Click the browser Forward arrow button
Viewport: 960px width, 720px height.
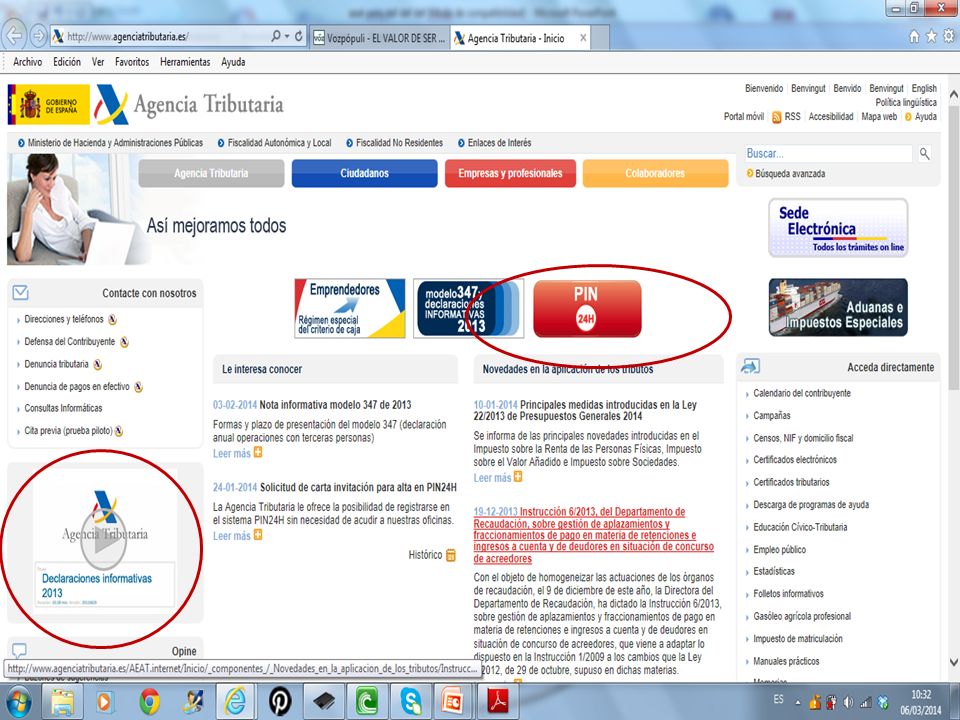tap(39, 36)
